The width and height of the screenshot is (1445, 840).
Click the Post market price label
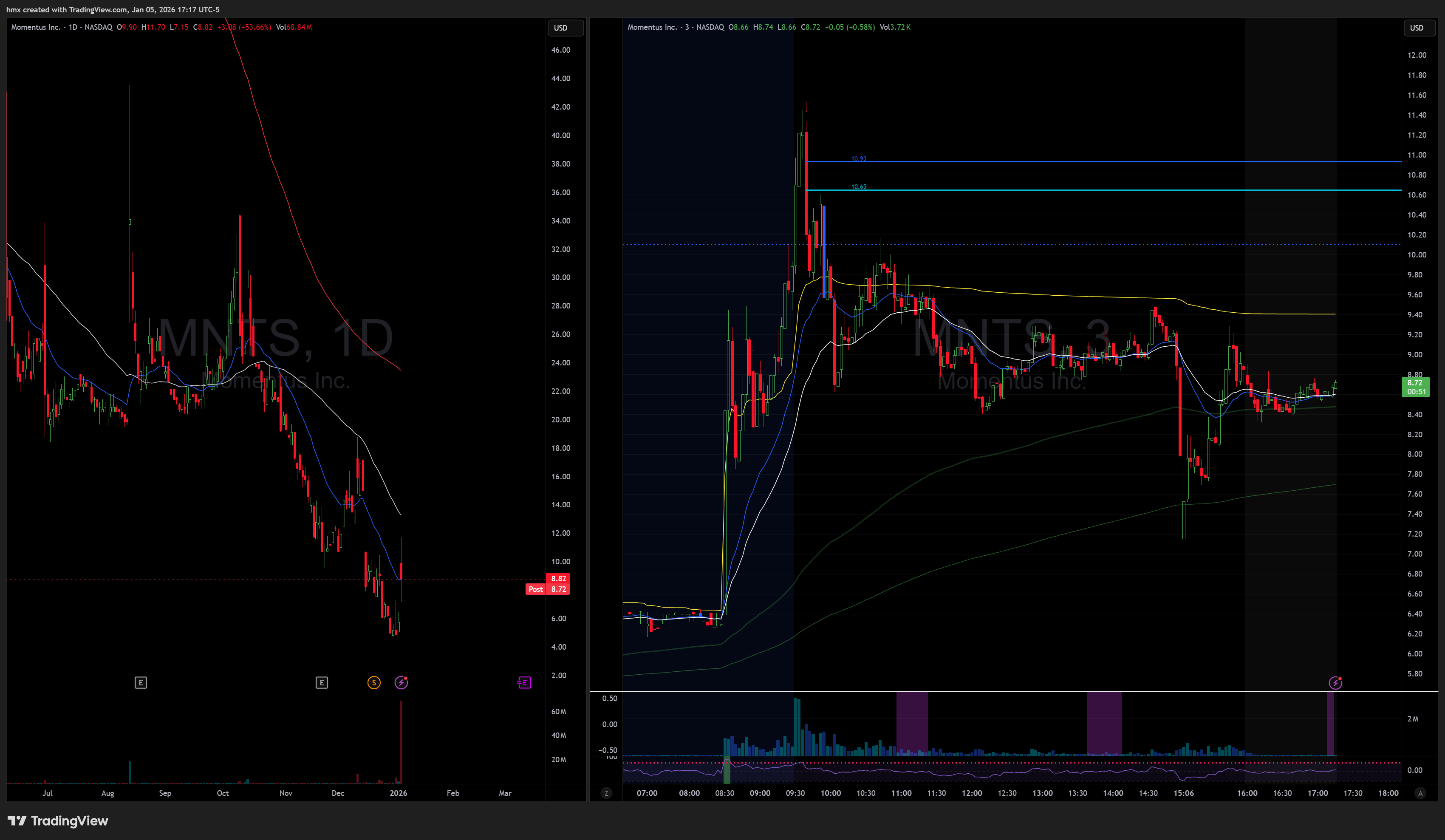click(536, 589)
